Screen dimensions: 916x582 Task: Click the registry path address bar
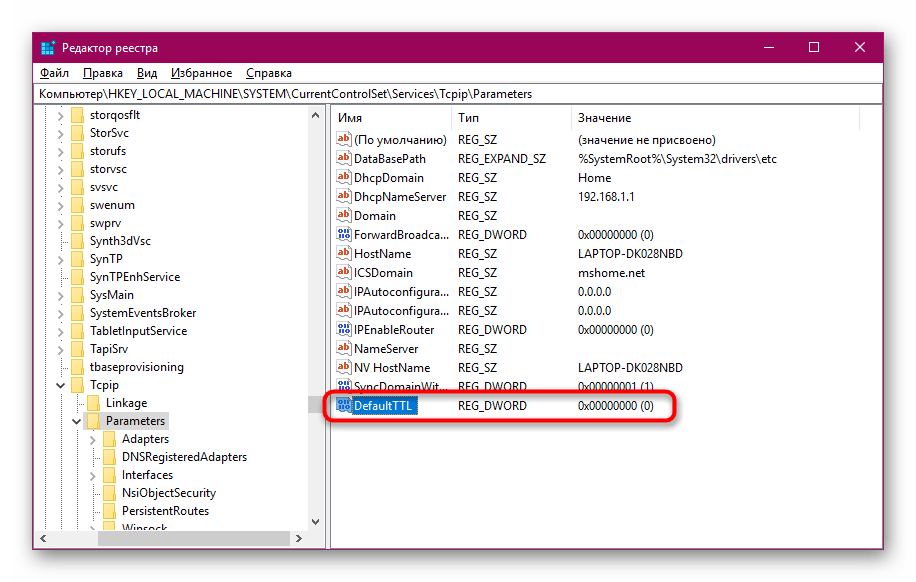tap(457, 94)
